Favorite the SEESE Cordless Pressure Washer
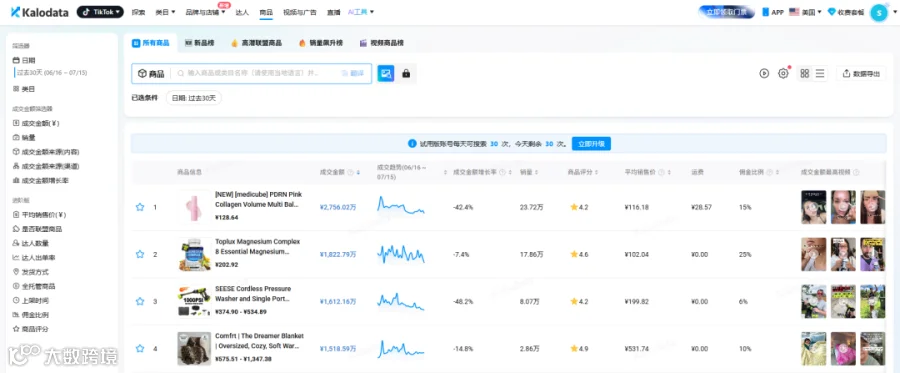This screenshot has width=900, height=373. [x=139, y=301]
